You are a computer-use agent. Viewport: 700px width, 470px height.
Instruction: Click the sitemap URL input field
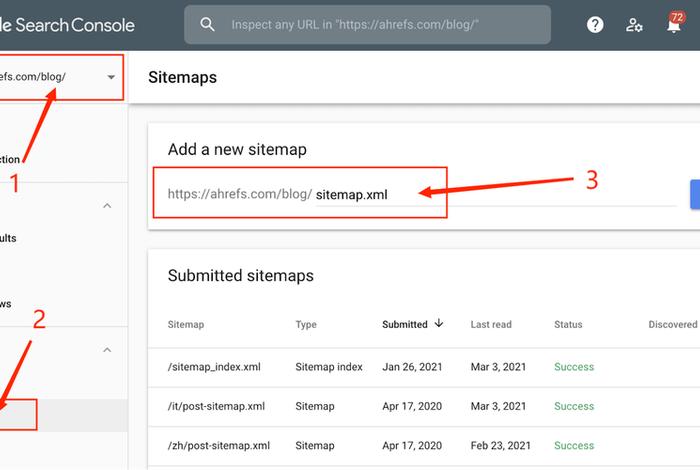click(496, 195)
